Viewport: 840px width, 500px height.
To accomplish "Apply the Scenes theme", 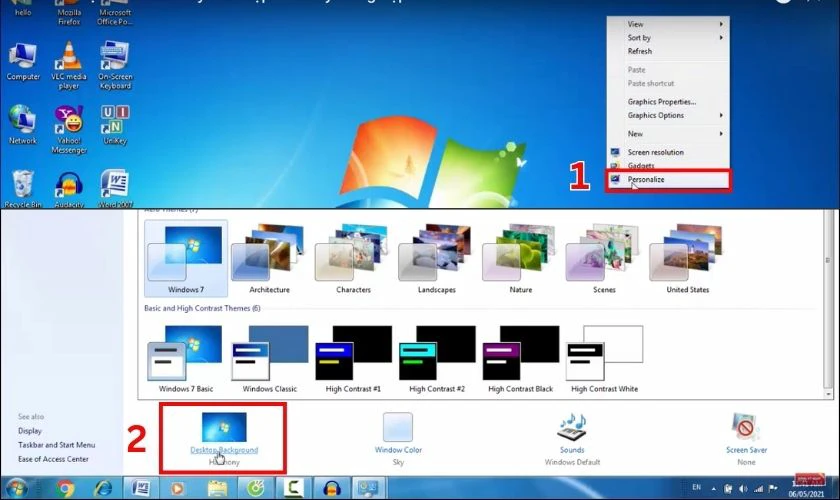I will pyautogui.click(x=604, y=258).
